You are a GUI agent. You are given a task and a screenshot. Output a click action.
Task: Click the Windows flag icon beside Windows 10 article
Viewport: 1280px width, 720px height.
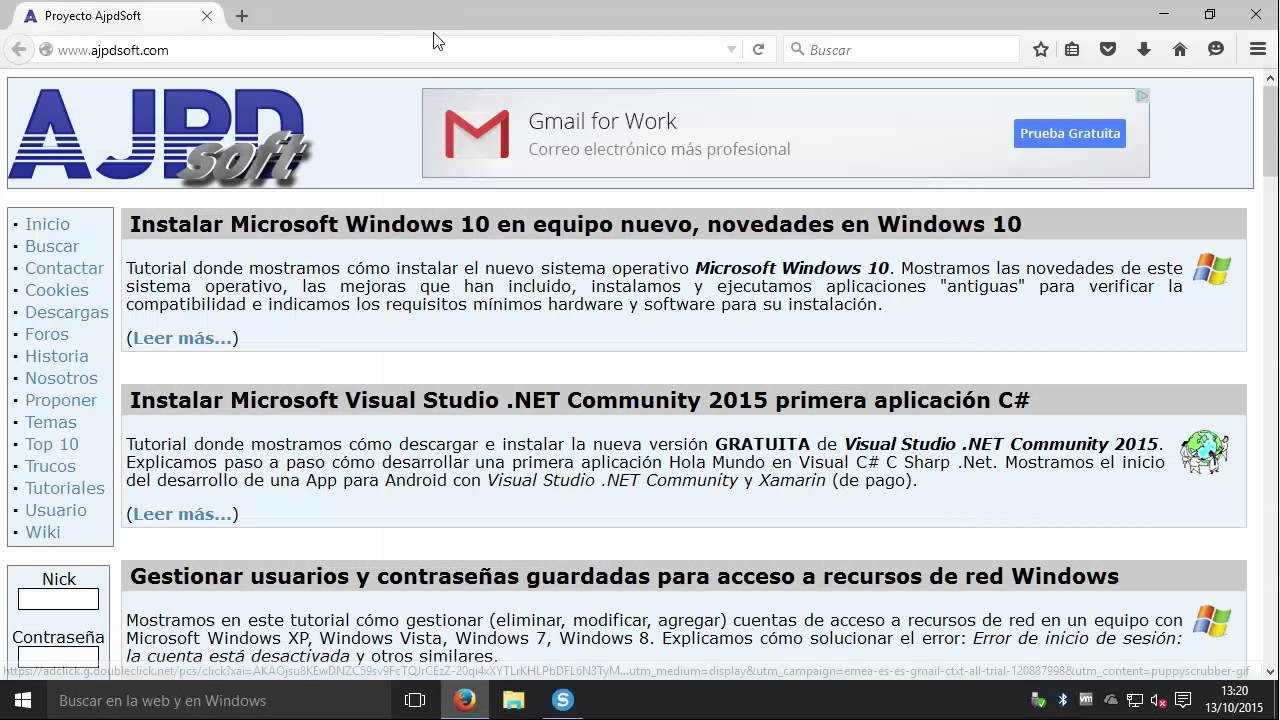[x=1212, y=269]
